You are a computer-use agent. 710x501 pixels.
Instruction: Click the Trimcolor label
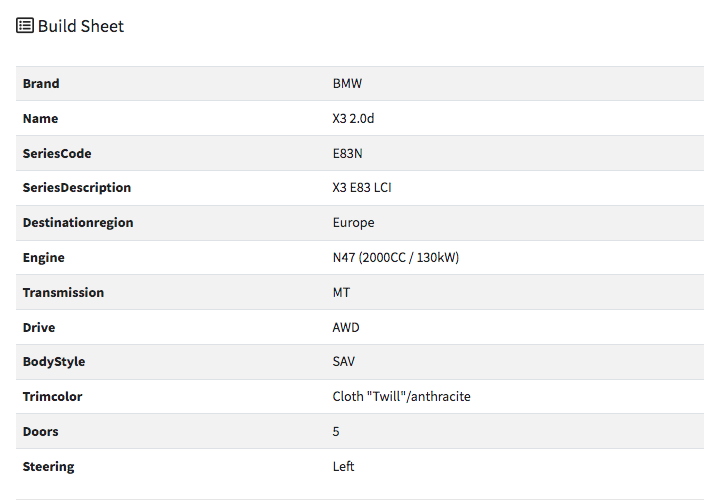coord(53,397)
